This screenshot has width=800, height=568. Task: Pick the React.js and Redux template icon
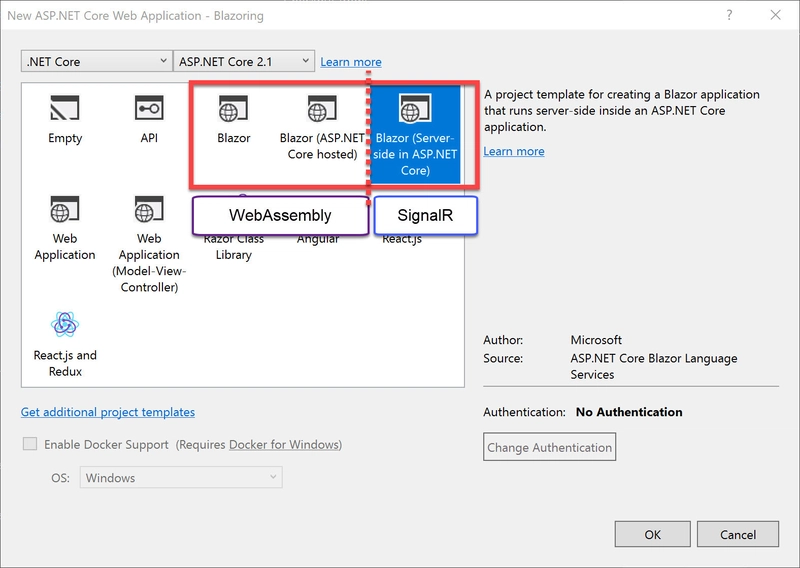[x=65, y=325]
